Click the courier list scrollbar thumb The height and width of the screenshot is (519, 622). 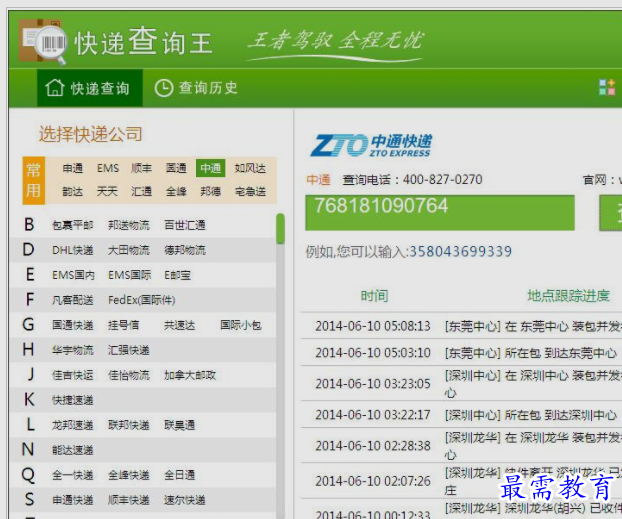280,229
